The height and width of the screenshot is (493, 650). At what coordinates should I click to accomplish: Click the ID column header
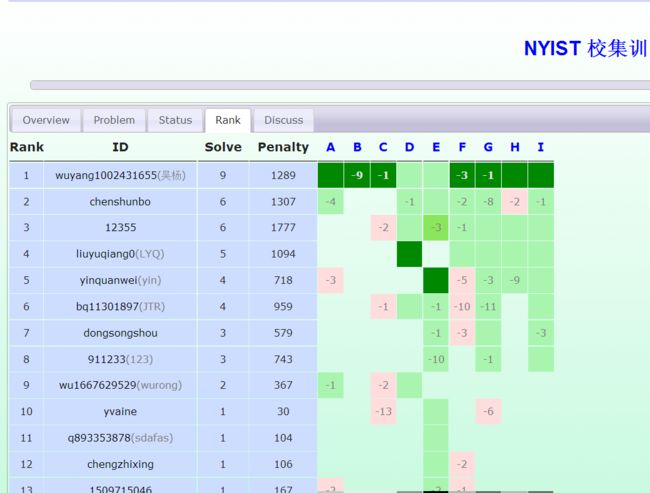(x=120, y=147)
